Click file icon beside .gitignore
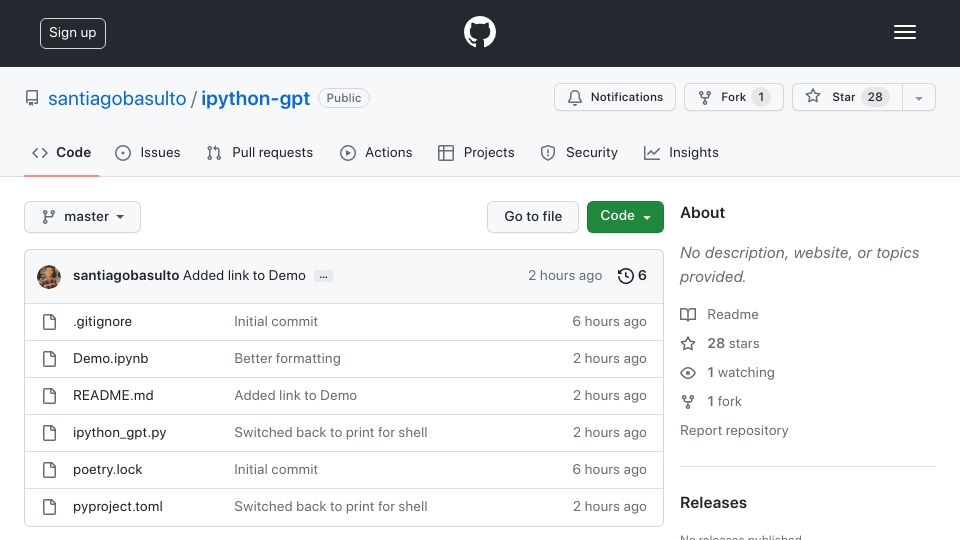 click(x=50, y=322)
